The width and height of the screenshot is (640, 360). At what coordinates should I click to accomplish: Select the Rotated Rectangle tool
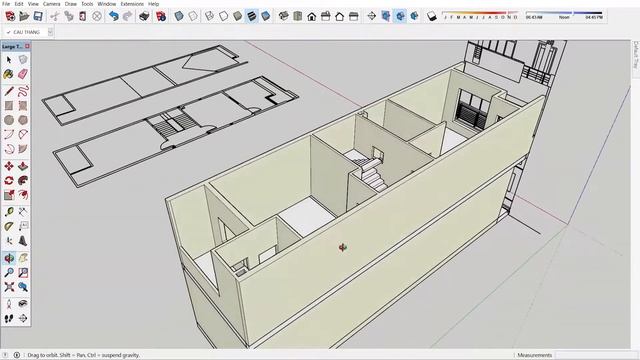pos(23,105)
